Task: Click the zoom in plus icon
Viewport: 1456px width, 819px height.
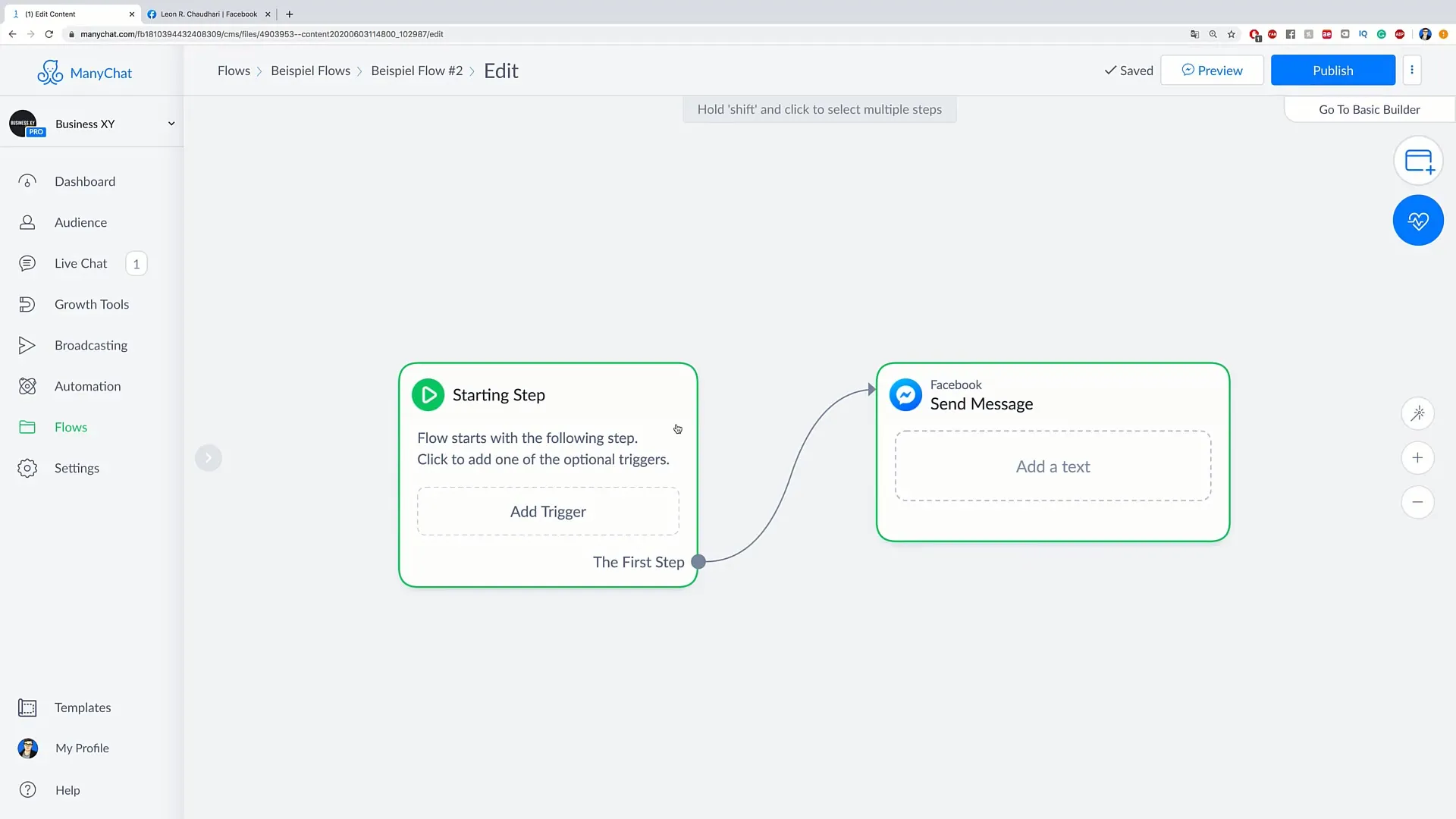Action: click(x=1417, y=458)
